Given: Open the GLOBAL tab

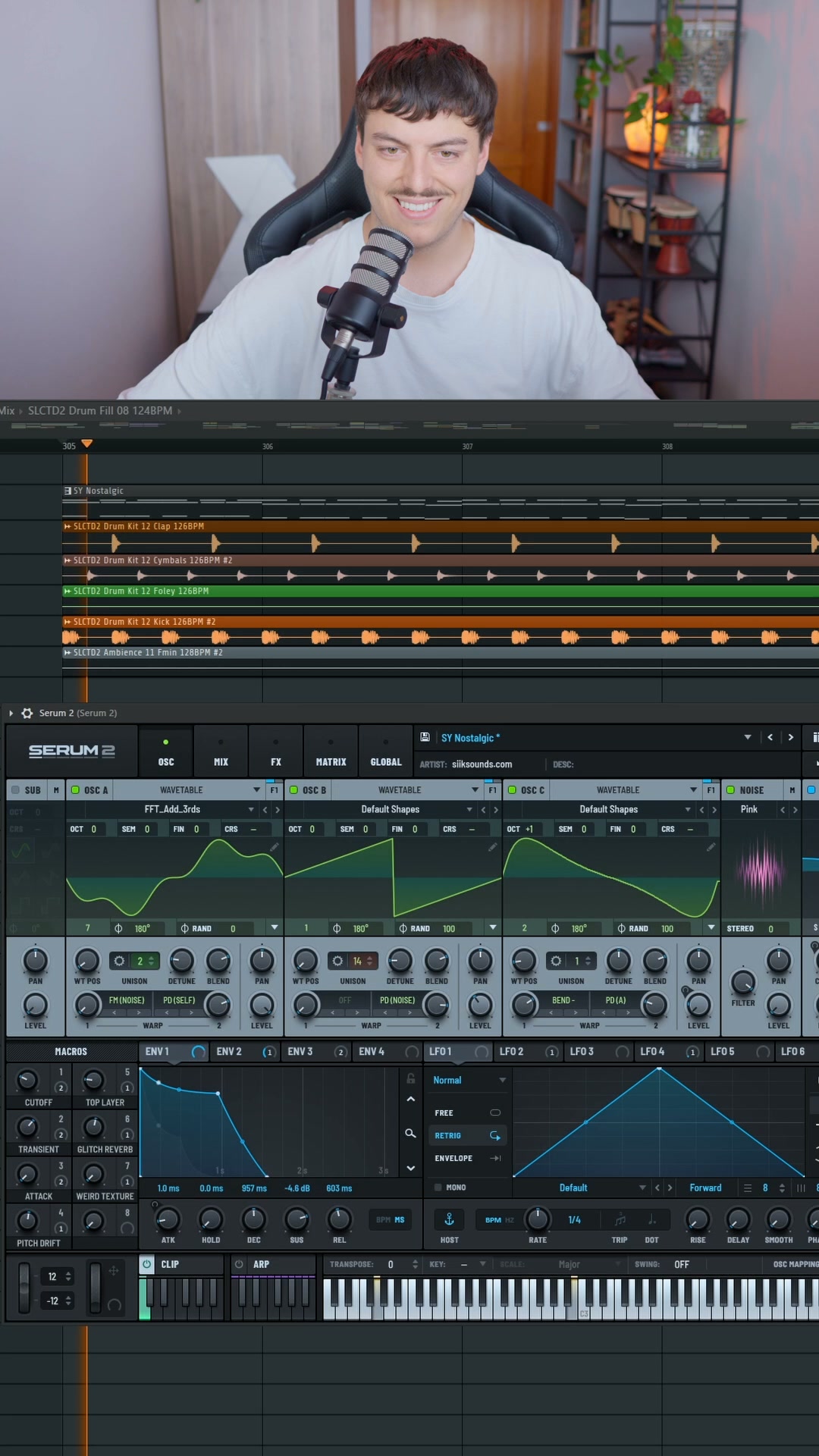Looking at the screenshot, I should [x=386, y=752].
